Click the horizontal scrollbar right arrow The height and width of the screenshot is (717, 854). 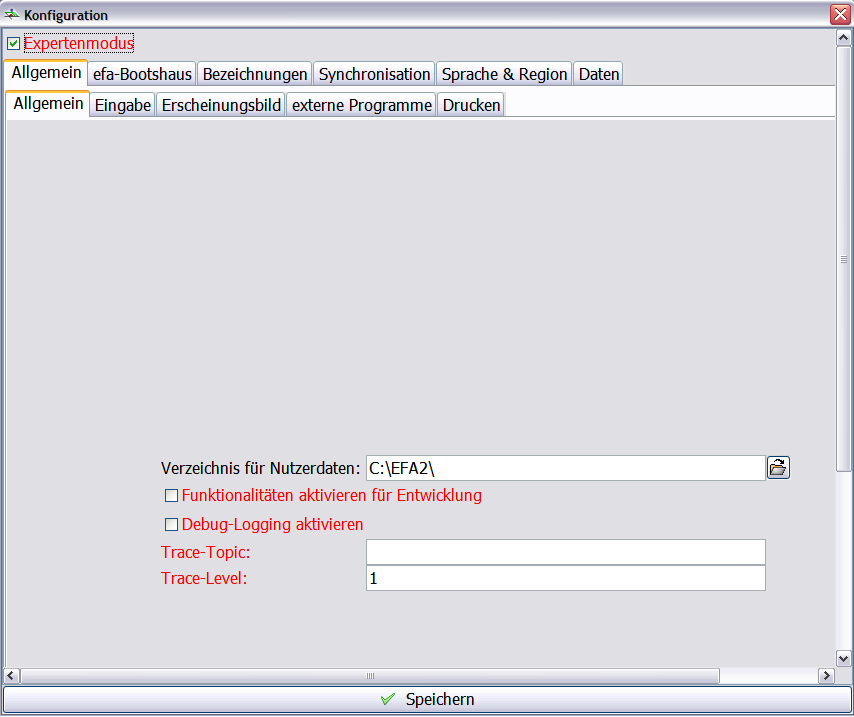click(x=826, y=676)
